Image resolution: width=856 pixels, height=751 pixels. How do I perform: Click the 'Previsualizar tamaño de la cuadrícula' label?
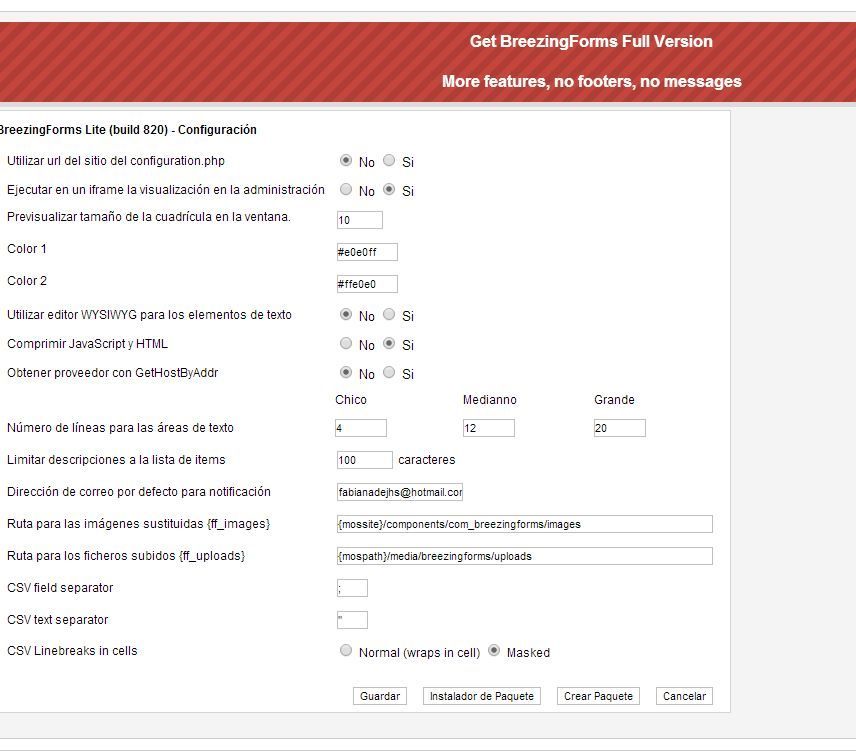[148, 217]
